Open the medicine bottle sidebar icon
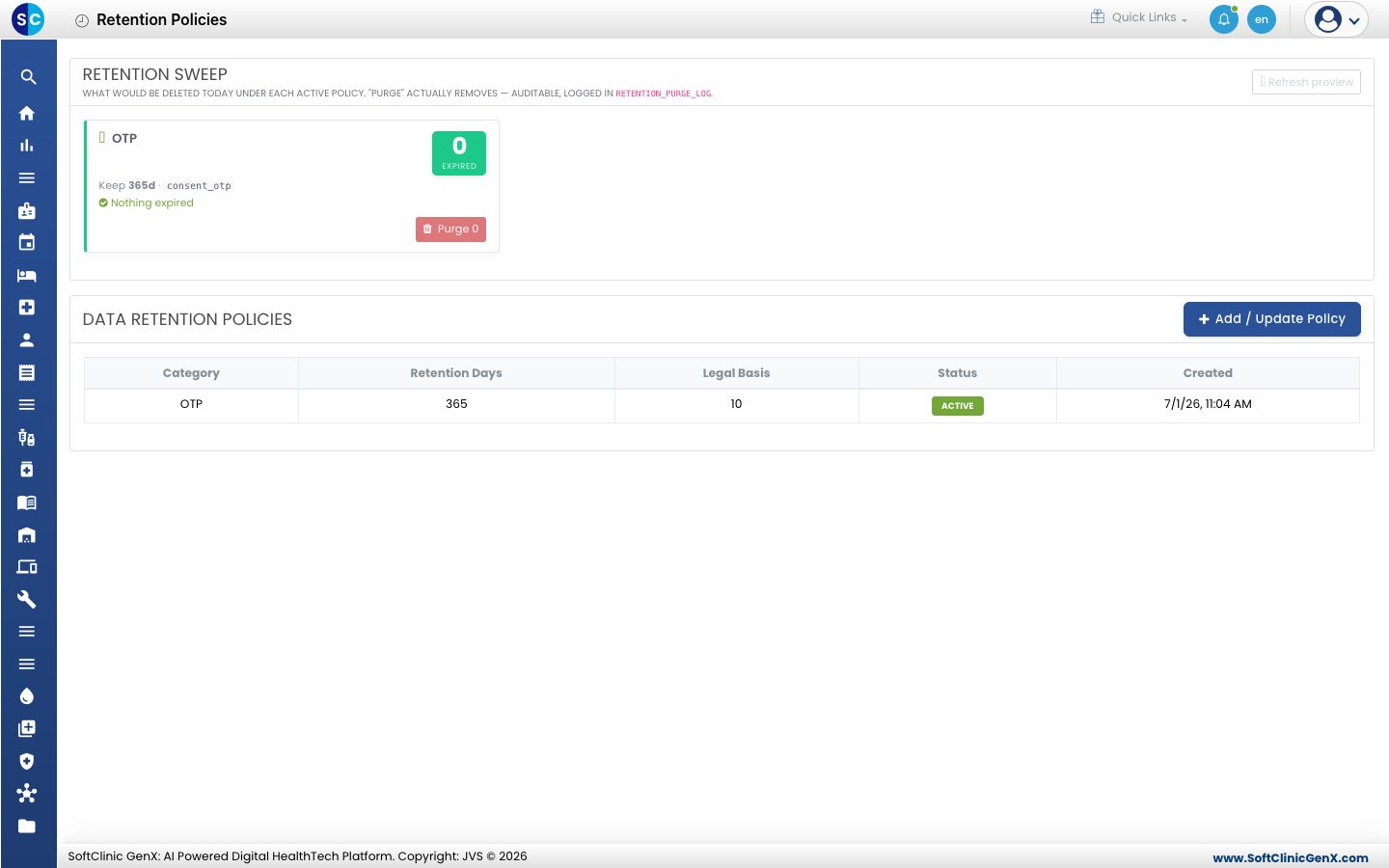Screen dimensions: 1389x868 pyautogui.click(x=27, y=470)
